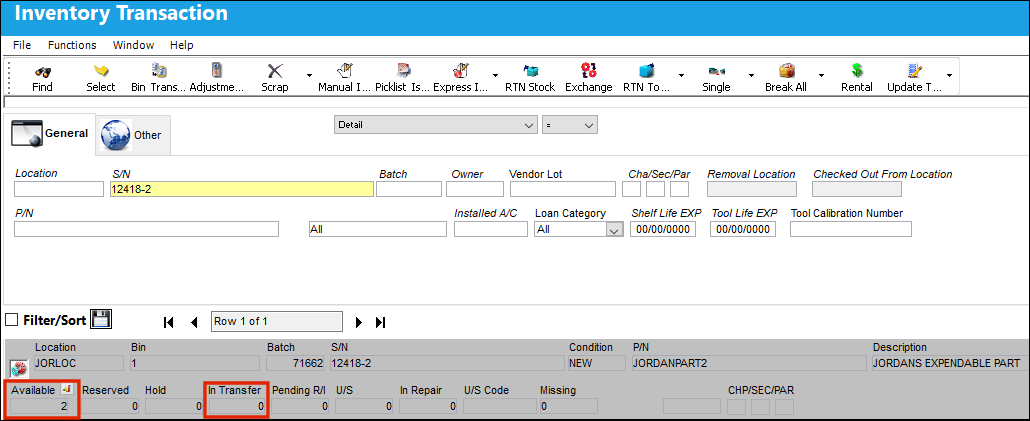This screenshot has height=421, width=1030.
Task: Click the Pending R/I quantity value
Action: coord(300,407)
